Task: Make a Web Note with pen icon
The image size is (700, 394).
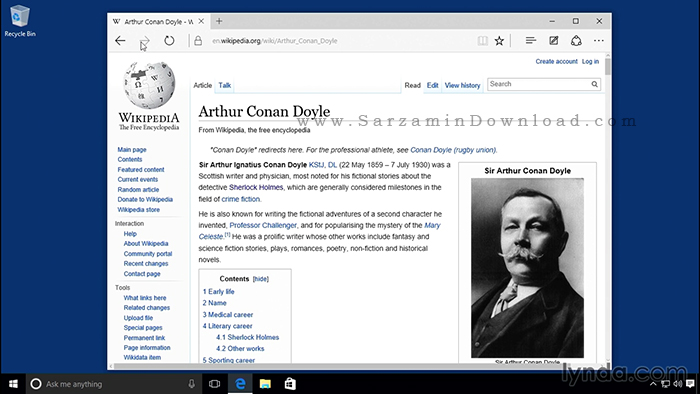Action: [554, 41]
